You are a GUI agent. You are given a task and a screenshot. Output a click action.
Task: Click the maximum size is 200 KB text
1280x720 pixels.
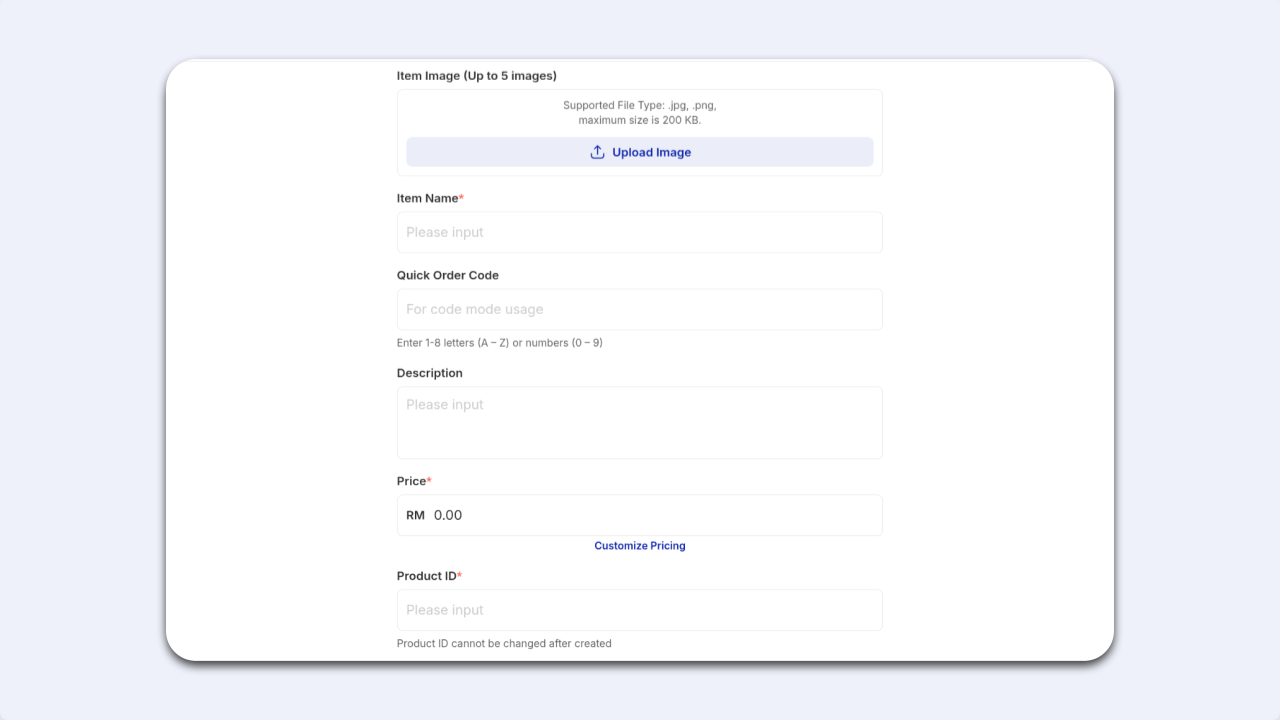640,120
